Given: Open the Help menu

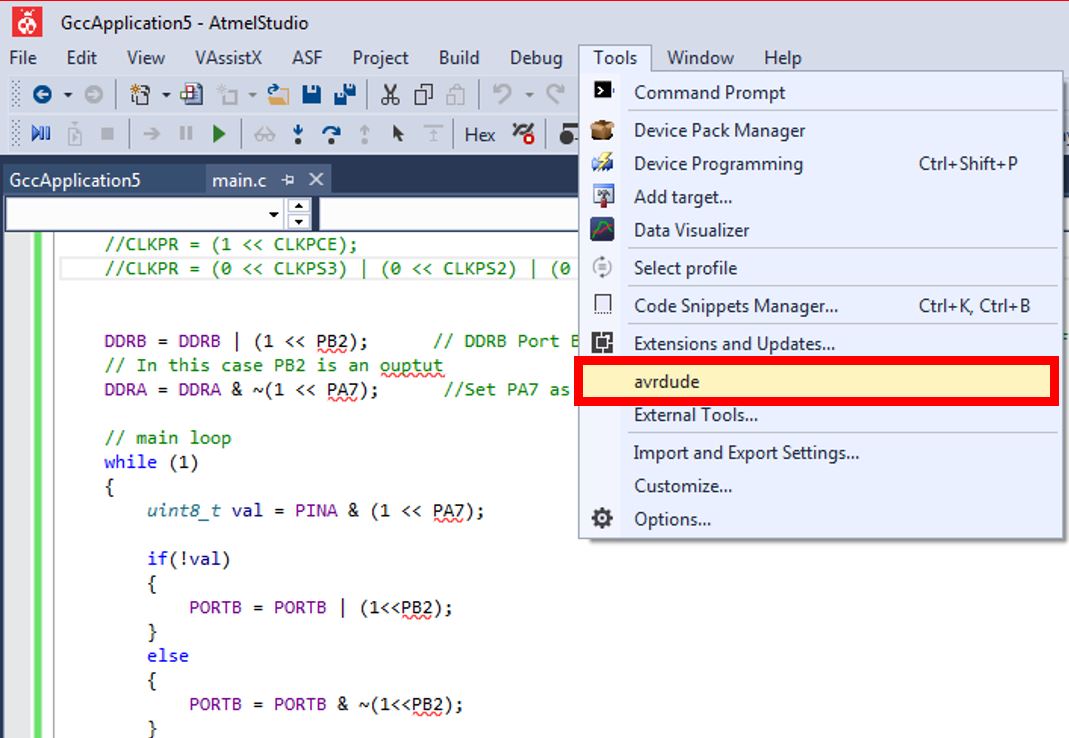Looking at the screenshot, I should pyautogui.click(x=783, y=58).
